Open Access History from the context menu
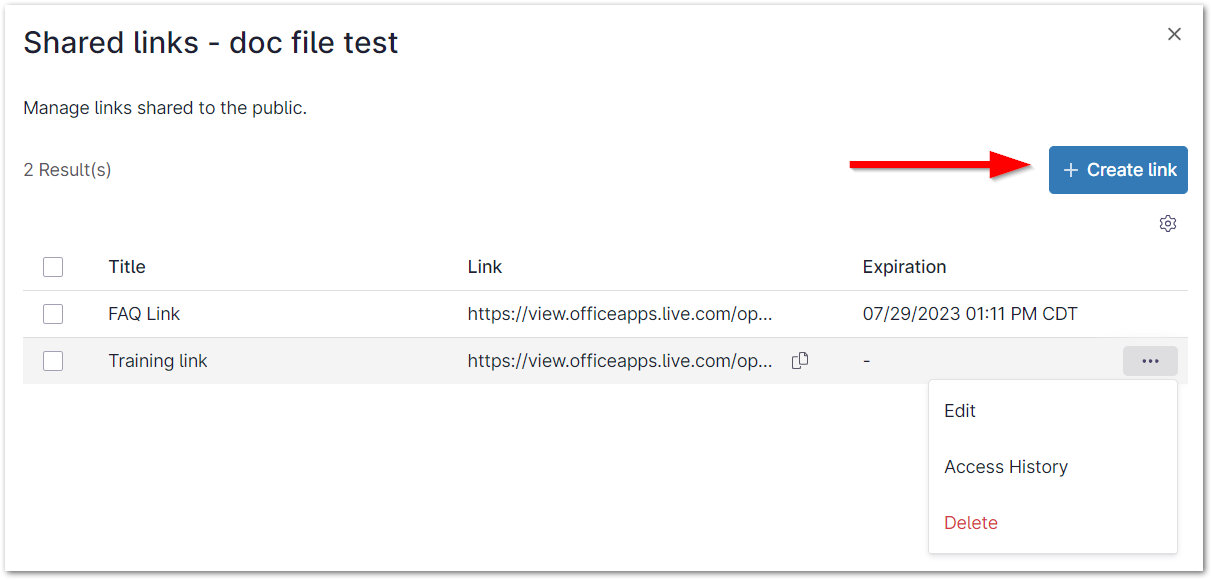The width and height of the screenshot is (1212, 580). point(1006,466)
